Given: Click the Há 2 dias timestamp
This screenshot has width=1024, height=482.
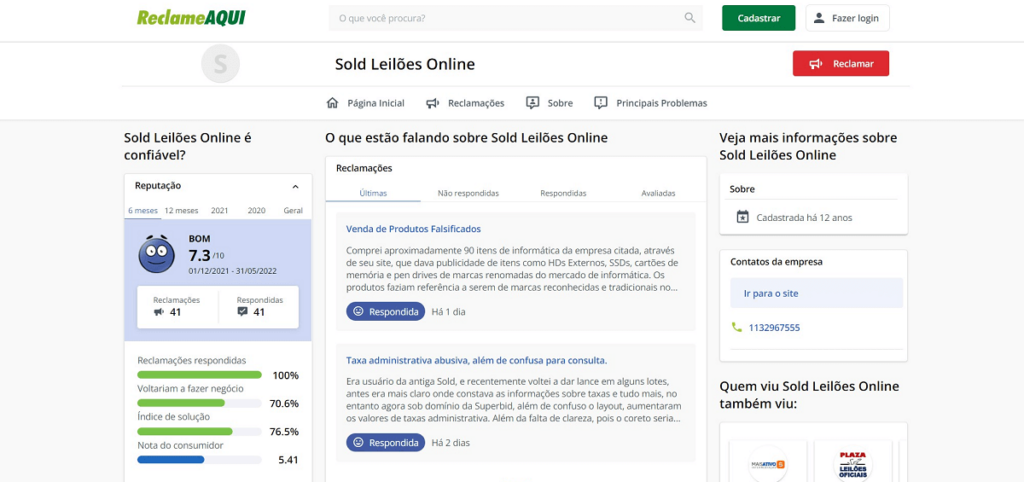Looking at the screenshot, I should pos(451,442).
